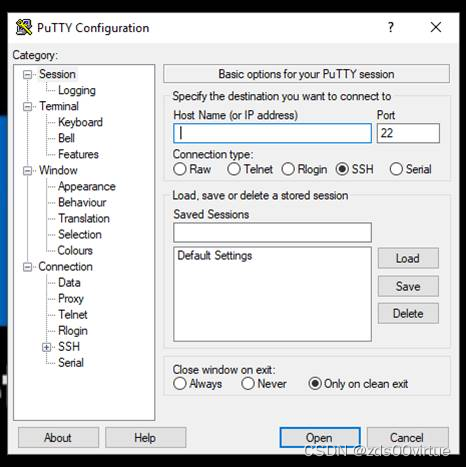Open the Translation settings category

84,218
